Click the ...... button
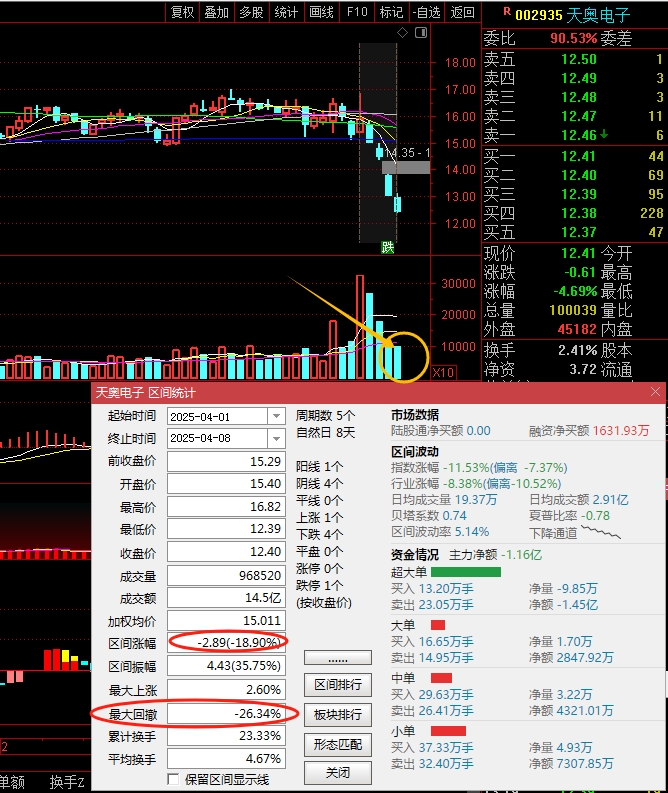This screenshot has width=668, height=793. [338, 658]
